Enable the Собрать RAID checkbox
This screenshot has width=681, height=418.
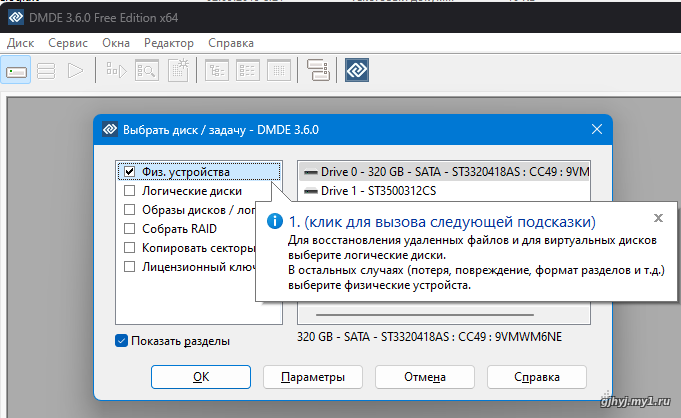(x=129, y=229)
